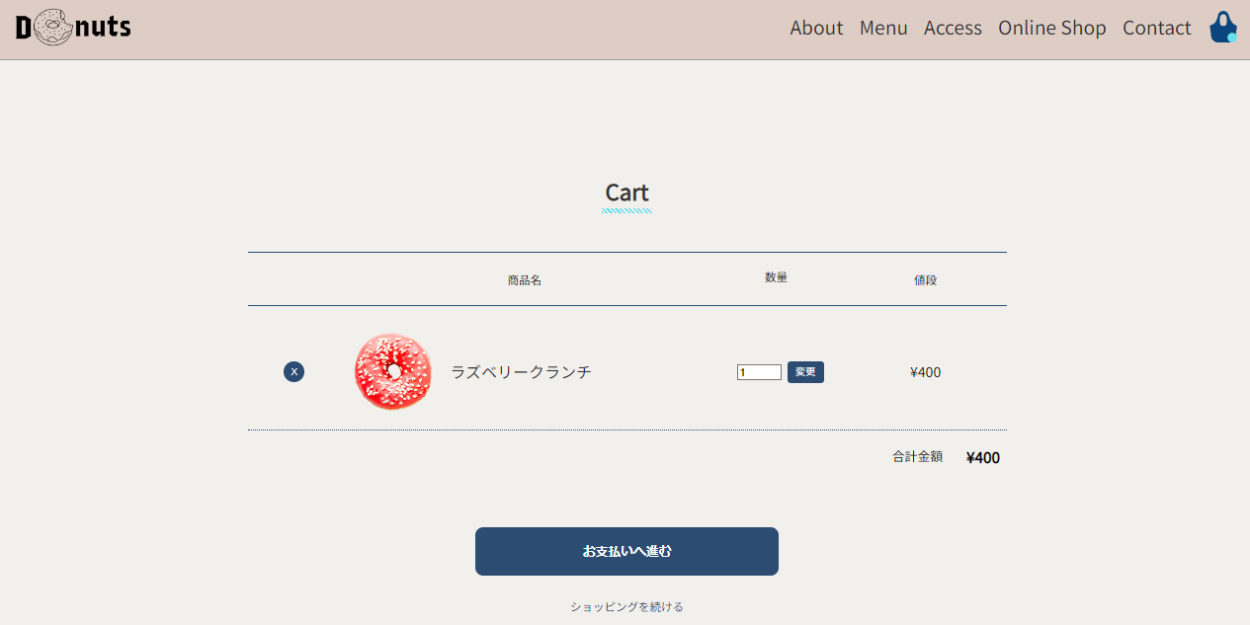Click the ショッピングを続ける link
The image size is (1250, 625).
click(x=627, y=607)
